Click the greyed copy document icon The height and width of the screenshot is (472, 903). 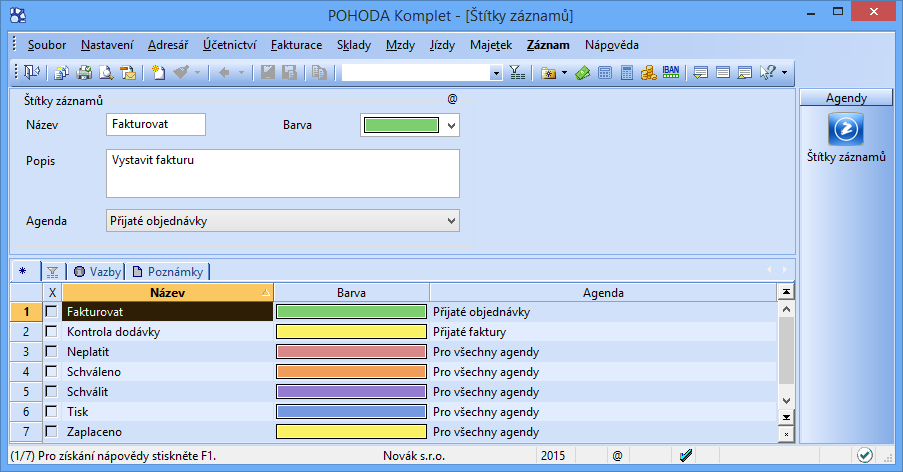click(x=320, y=73)
